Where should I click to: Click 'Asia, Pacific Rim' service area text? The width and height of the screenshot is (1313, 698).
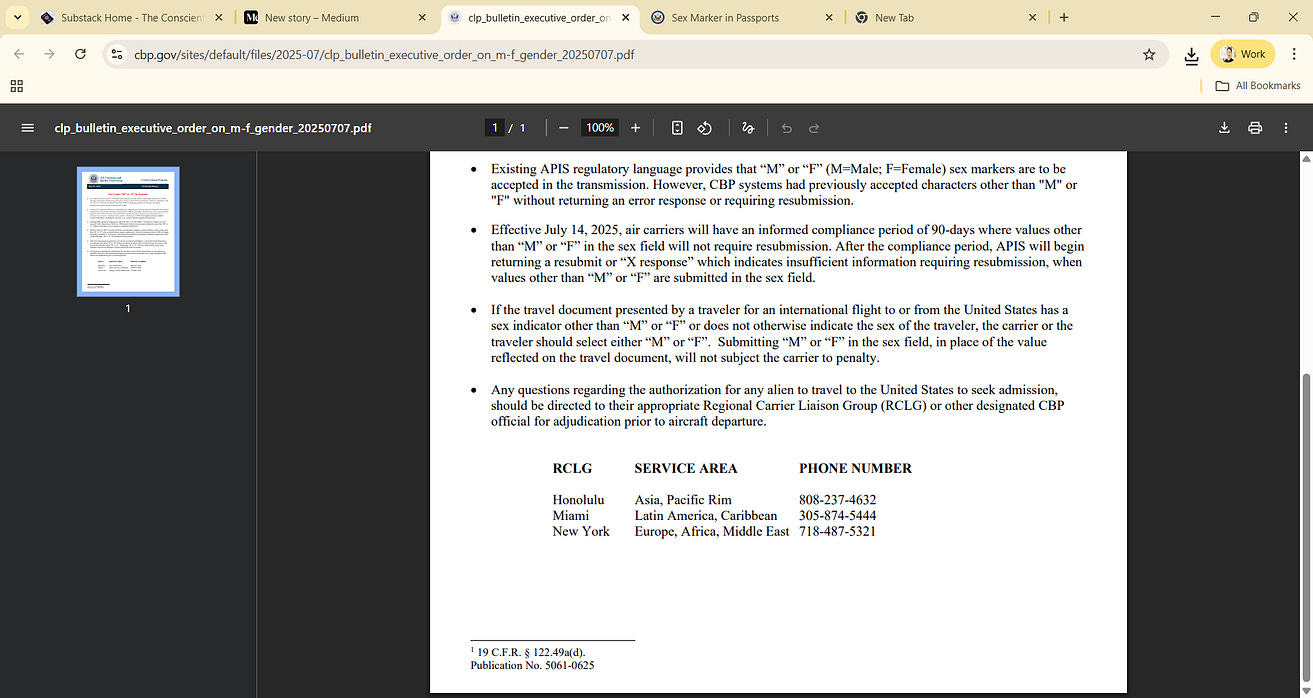(x=683, y=500)
